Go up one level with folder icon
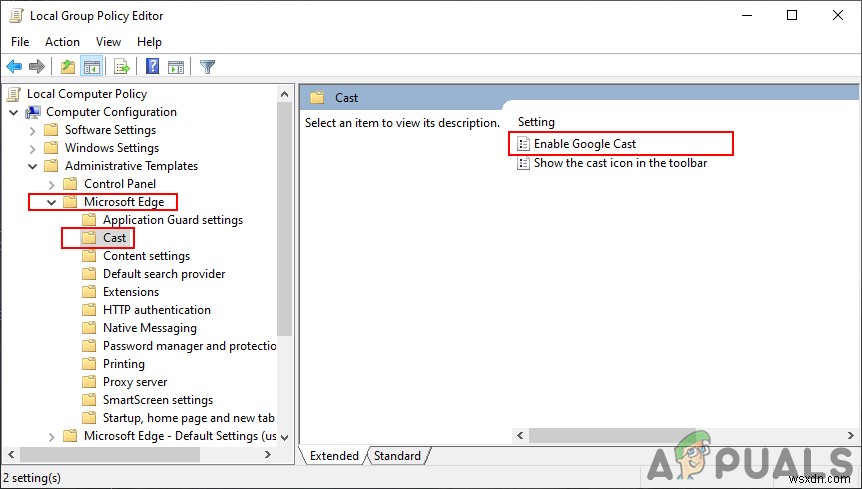This screenshot has height=489, width=862. (68, 67)
